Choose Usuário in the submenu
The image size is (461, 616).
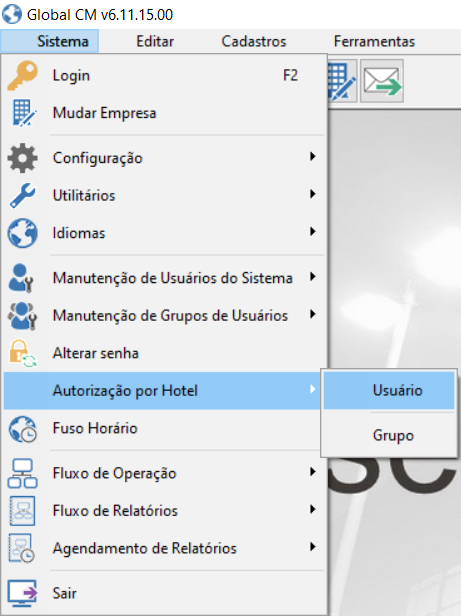[389, 391]
